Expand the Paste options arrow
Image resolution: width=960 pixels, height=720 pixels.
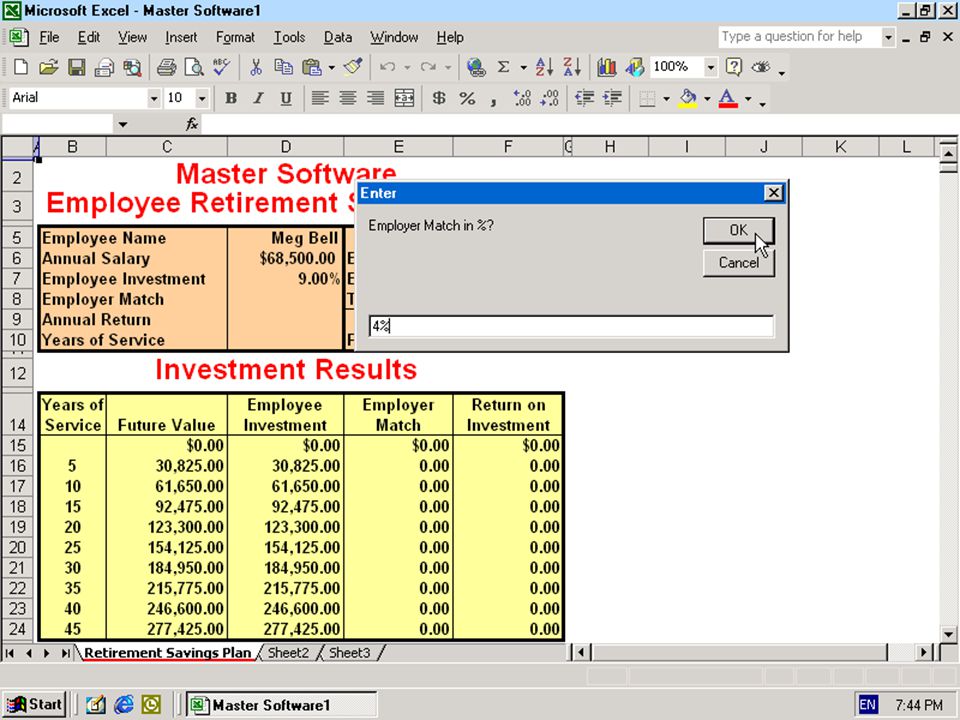click(x=331, y=67)
